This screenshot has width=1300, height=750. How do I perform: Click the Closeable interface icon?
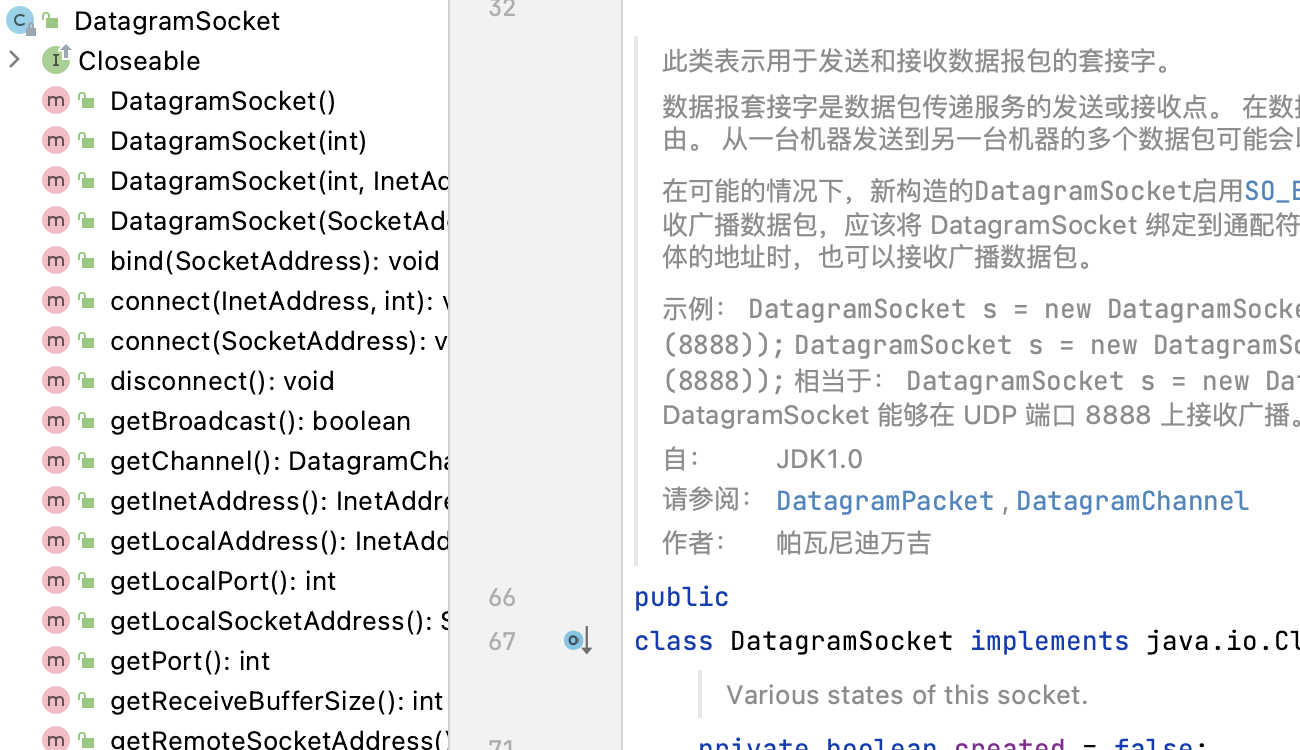[x=56, y=61]
